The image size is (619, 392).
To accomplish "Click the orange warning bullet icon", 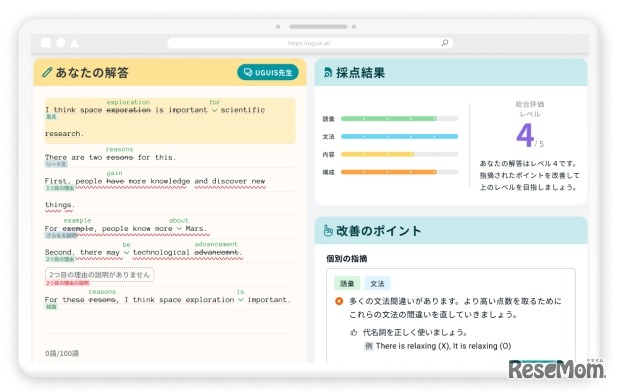I will coord(339,301).
